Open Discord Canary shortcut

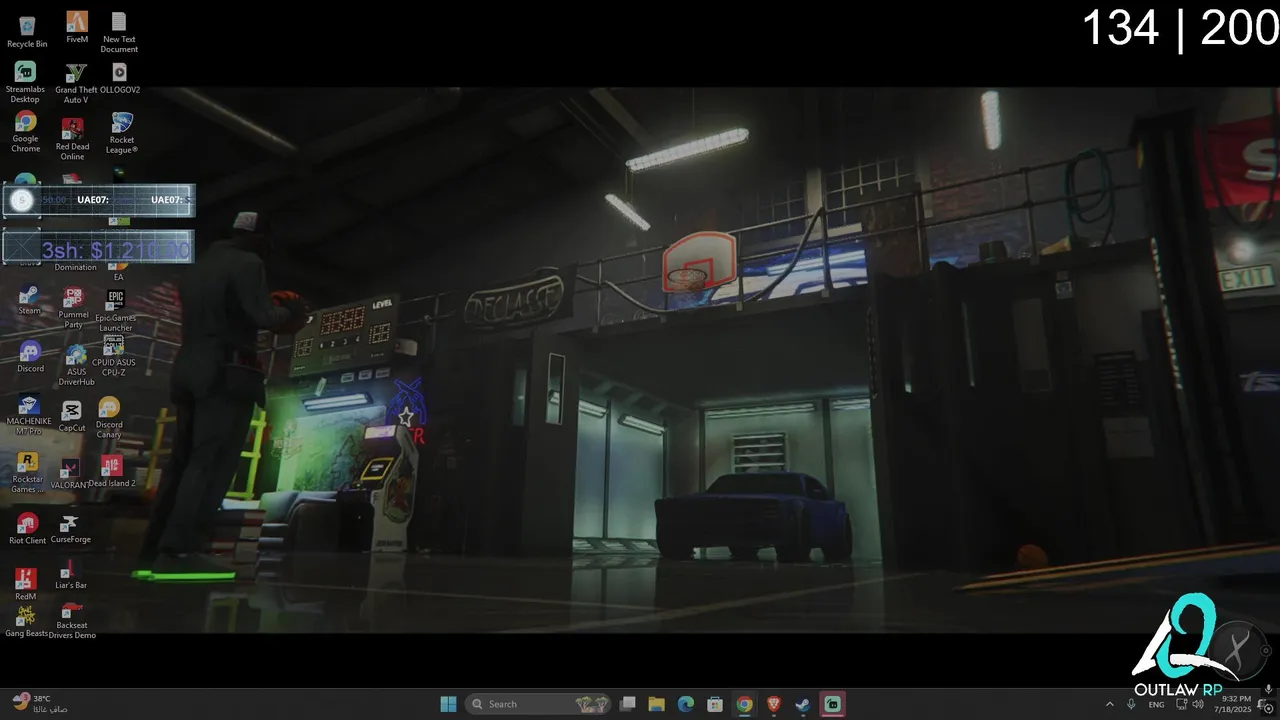(x=109, y=417)
